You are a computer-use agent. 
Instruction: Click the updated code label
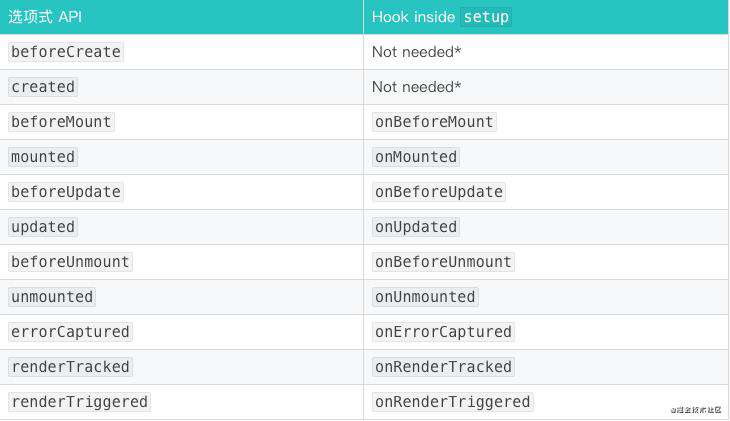43,227
